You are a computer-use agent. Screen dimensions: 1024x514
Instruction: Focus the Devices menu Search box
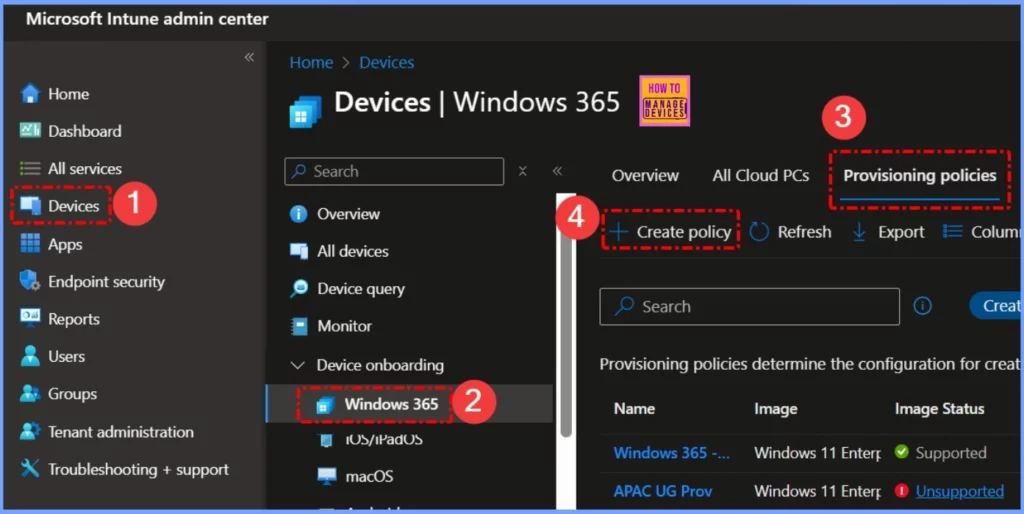(x=394, y=171)
